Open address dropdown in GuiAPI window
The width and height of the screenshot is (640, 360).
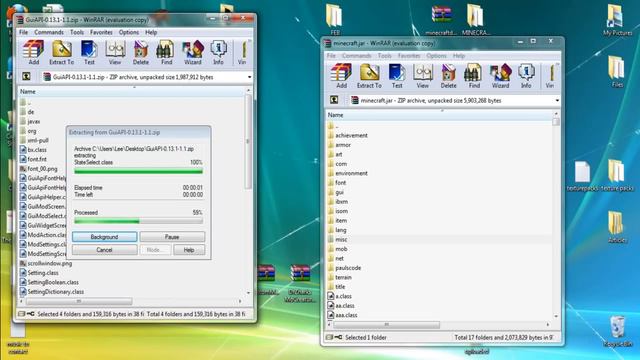point(249,77)
